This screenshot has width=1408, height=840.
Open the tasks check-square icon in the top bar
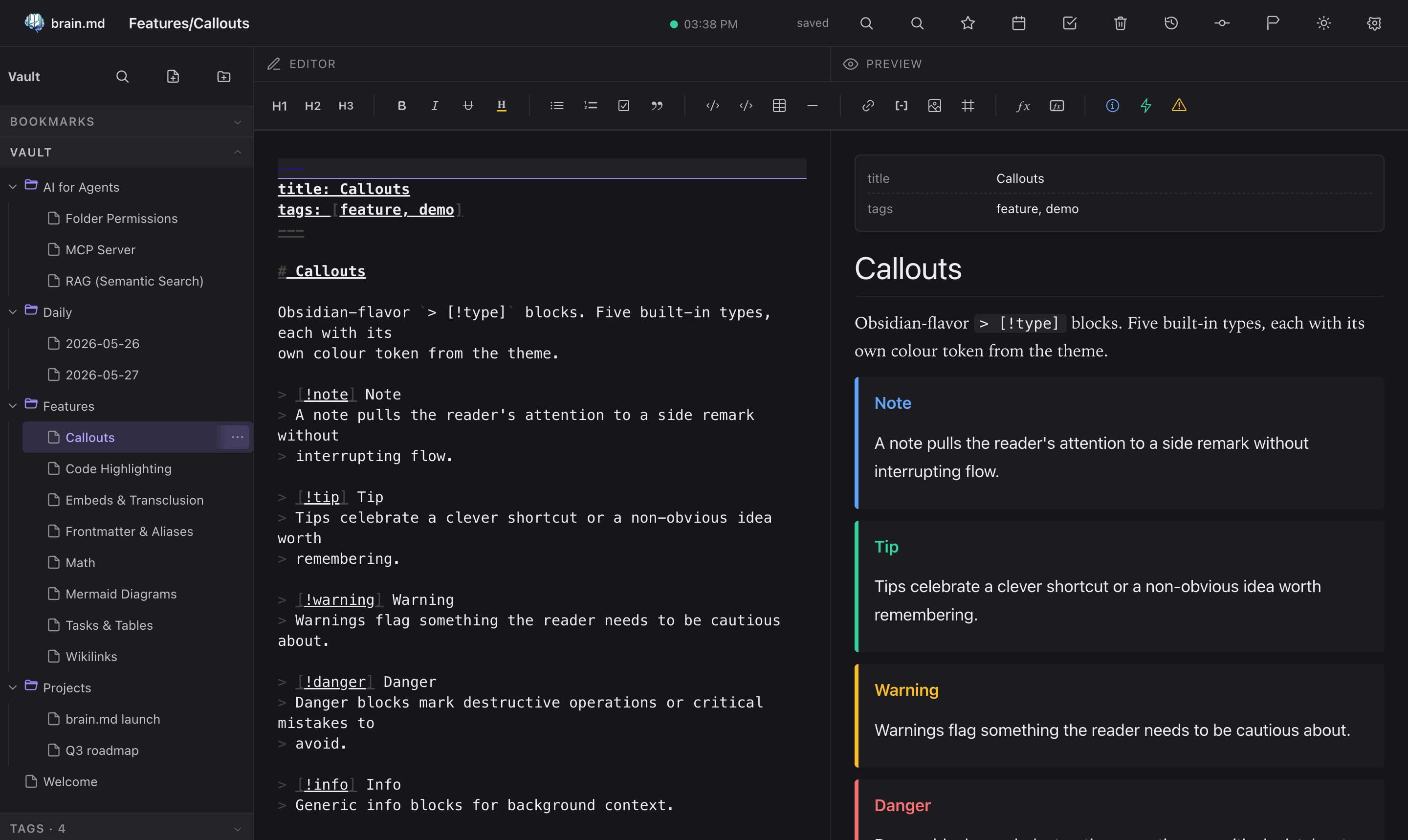(1070, 23)
